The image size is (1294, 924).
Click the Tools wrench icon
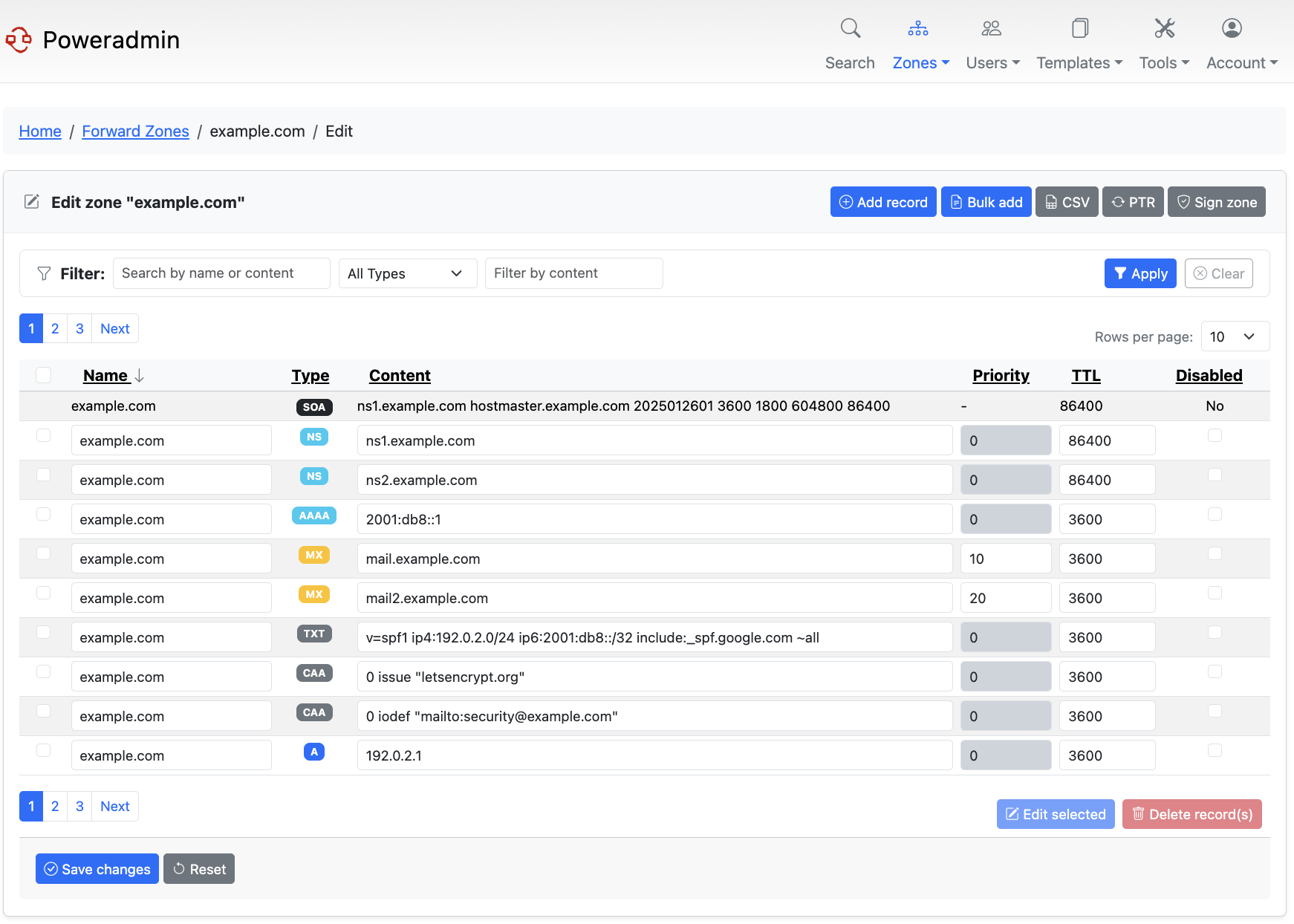pyautogui.click(x=1163, y=27)
